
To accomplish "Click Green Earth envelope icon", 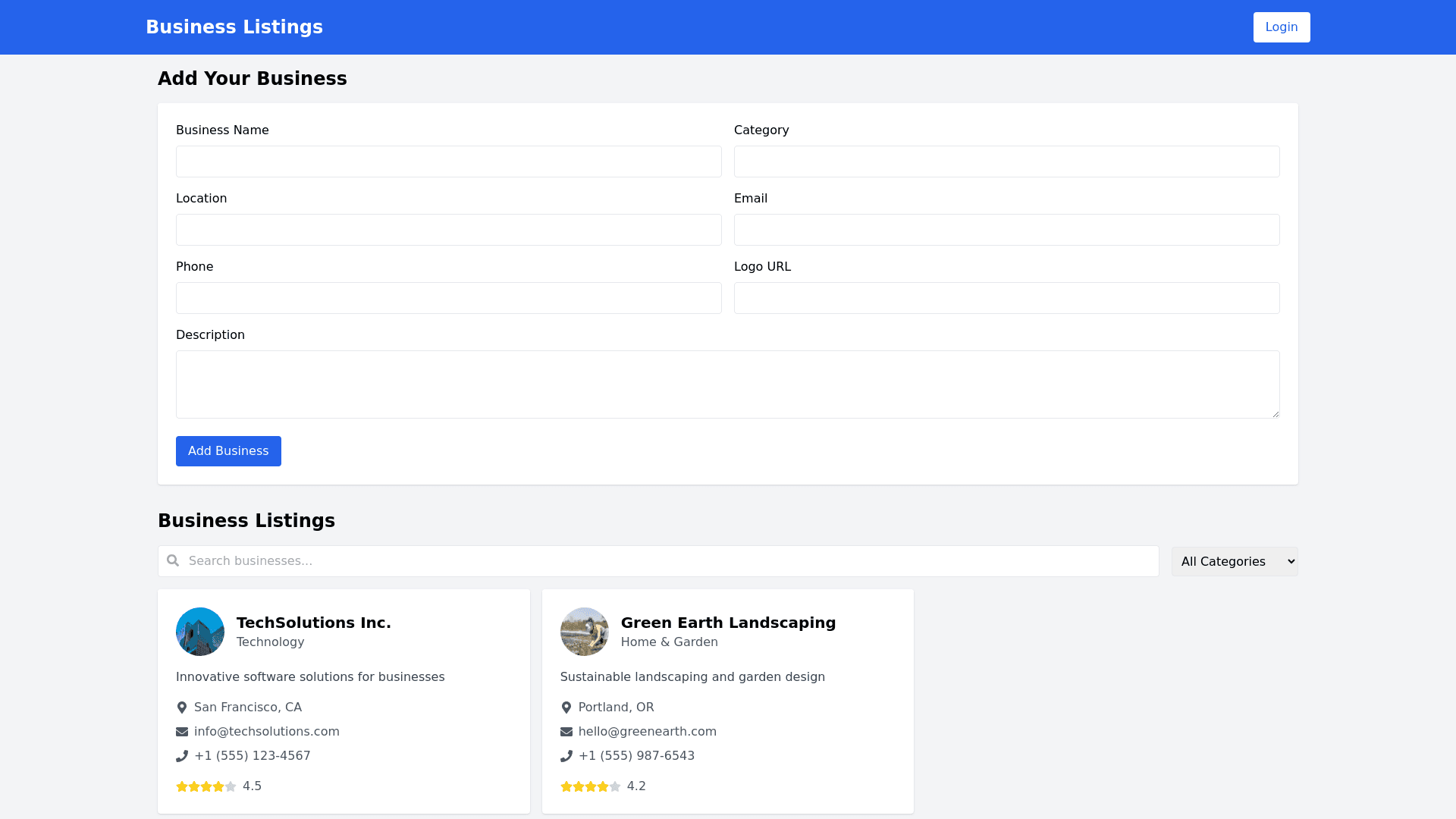I will click(x=566, y=732).
